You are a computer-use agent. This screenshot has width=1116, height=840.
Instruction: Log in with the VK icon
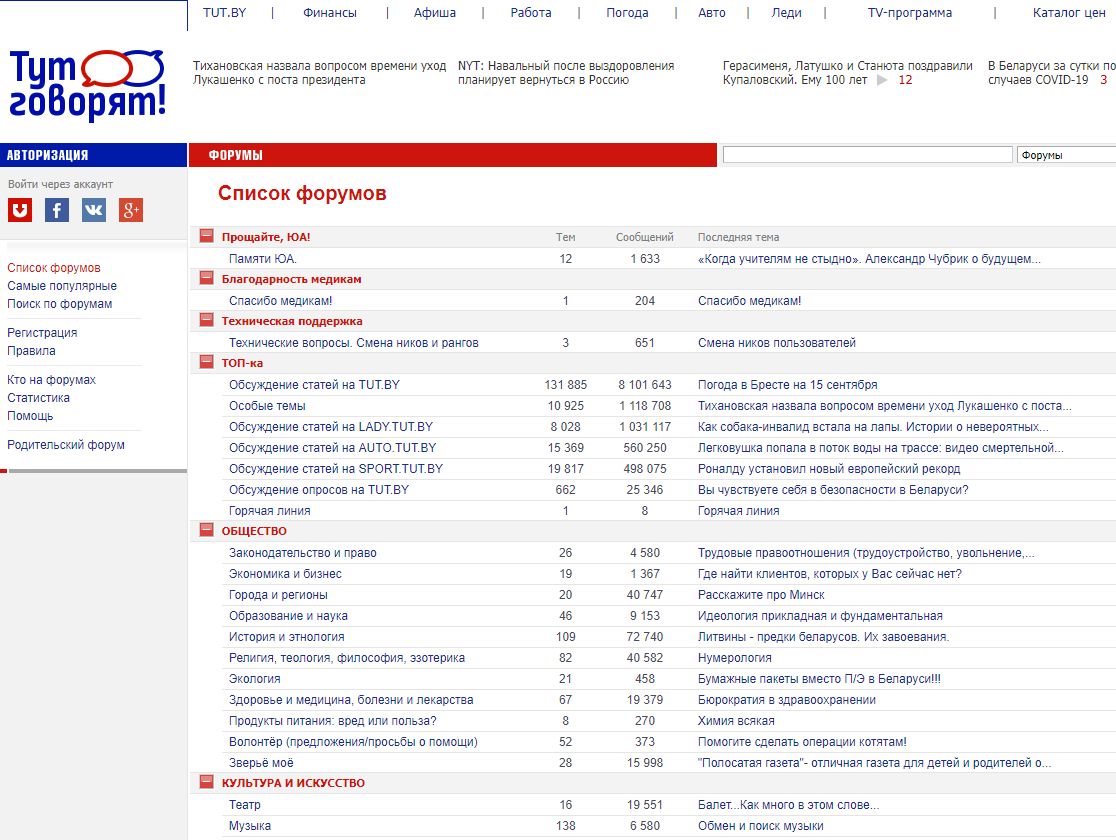94,210
